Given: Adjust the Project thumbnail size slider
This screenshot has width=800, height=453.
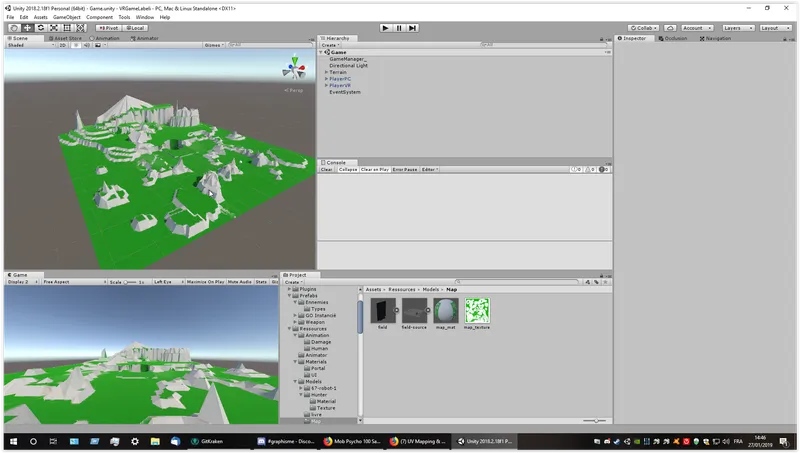Looking at the screenshot, I should click(x=594, y=420).
